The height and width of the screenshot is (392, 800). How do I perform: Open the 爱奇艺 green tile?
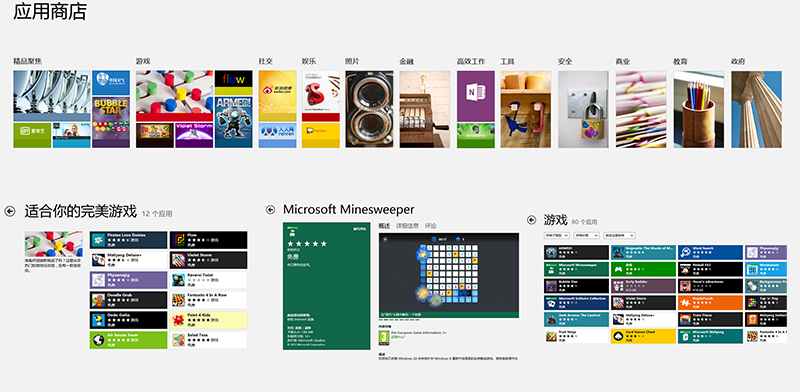(32, 135)
